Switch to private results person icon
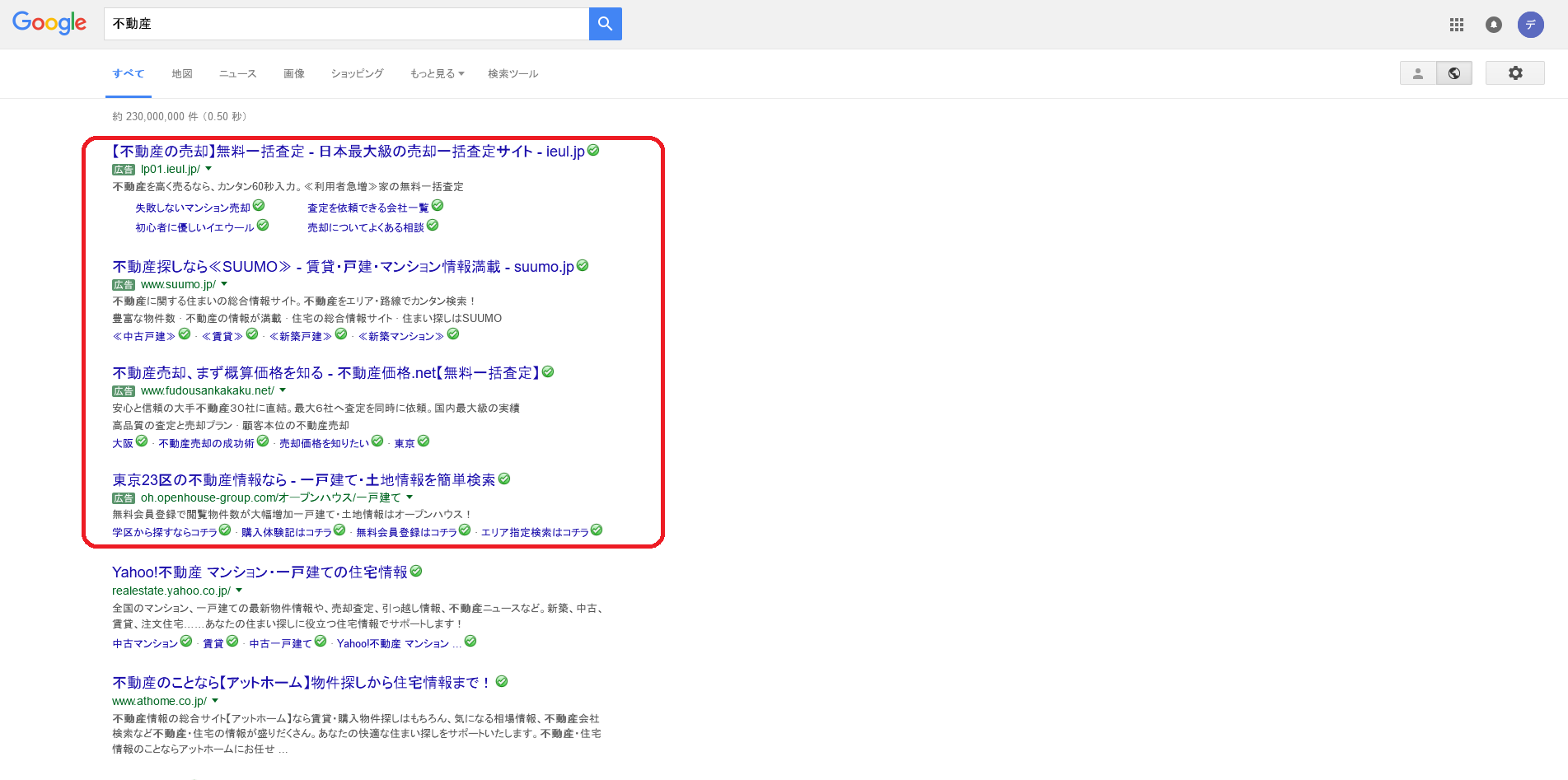Viewport: 1568px width, 780px height. [x=1417, y=73]
